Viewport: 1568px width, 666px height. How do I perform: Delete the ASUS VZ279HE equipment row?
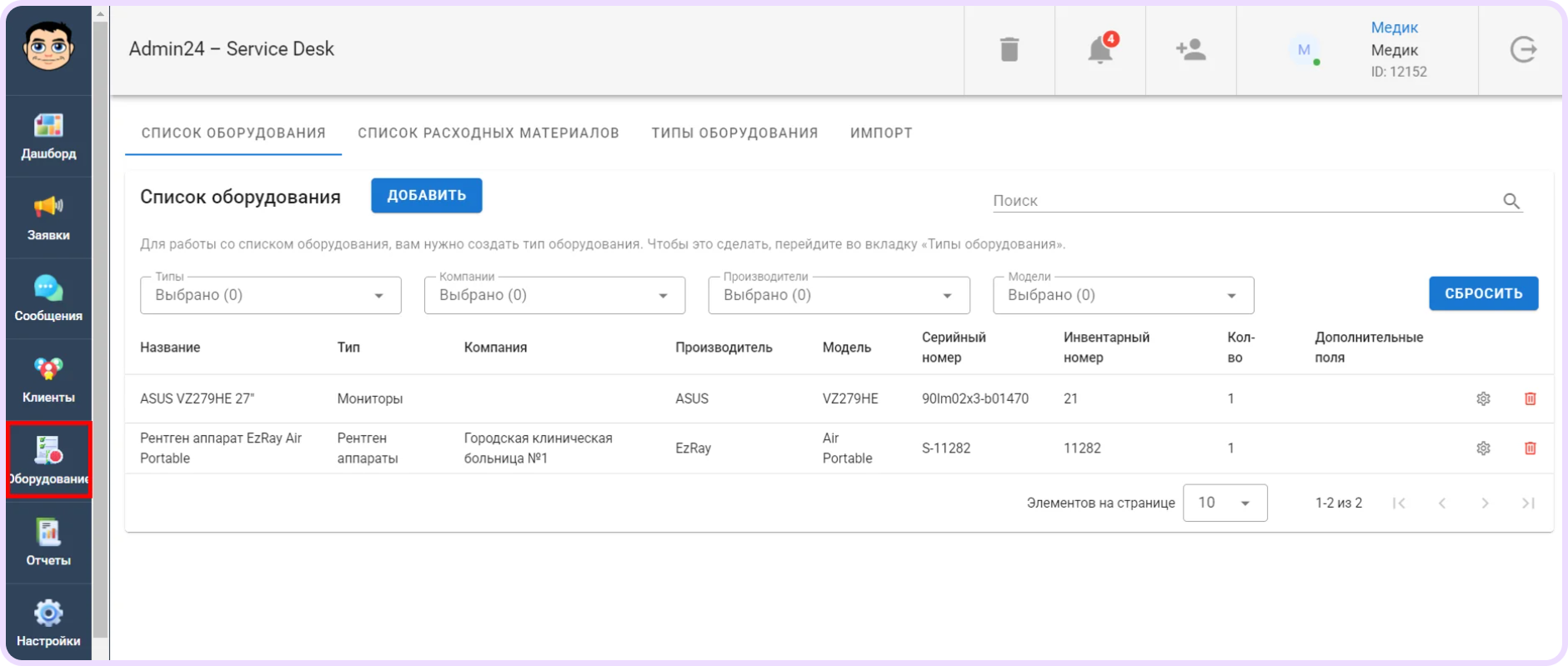click(1530, 398)
